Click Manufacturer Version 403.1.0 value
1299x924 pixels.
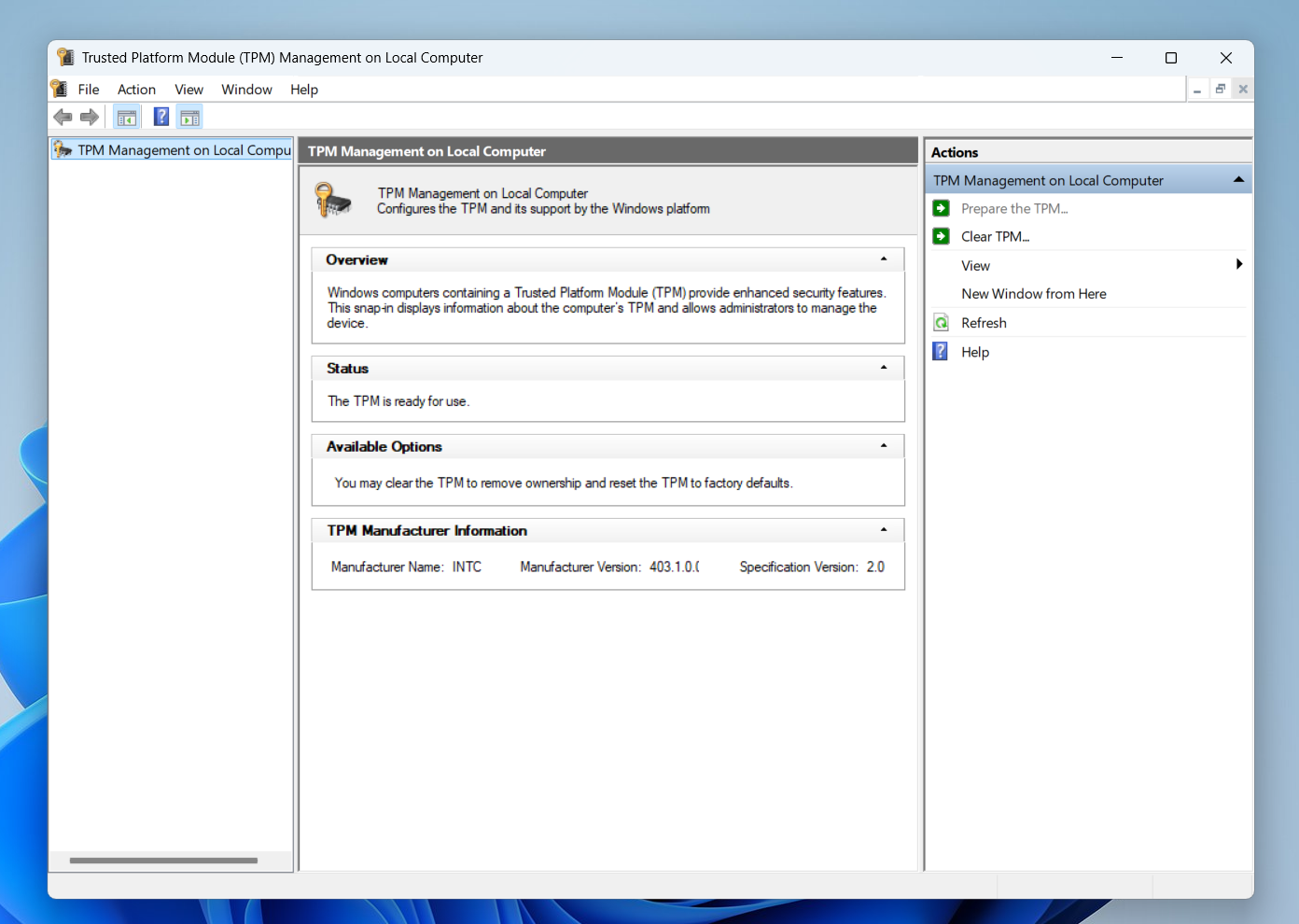click(x=674, y=567)
